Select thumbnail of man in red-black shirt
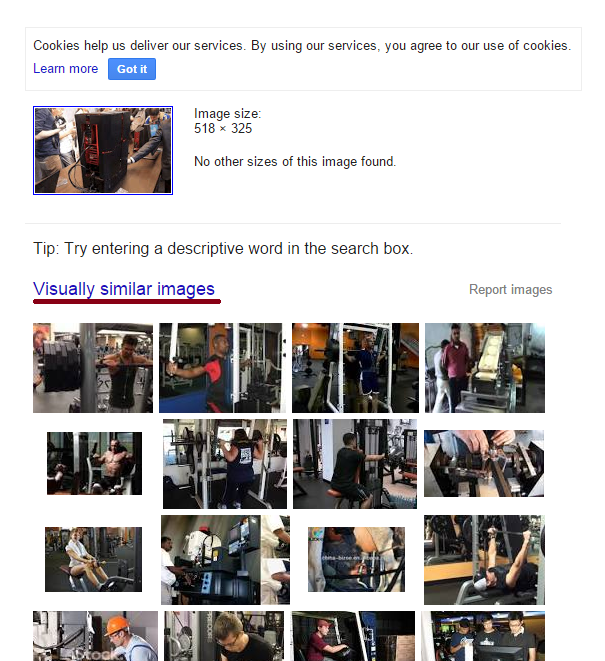Image resolution: width=605 pixels, height=661 pixels. (x=222, y=368)
